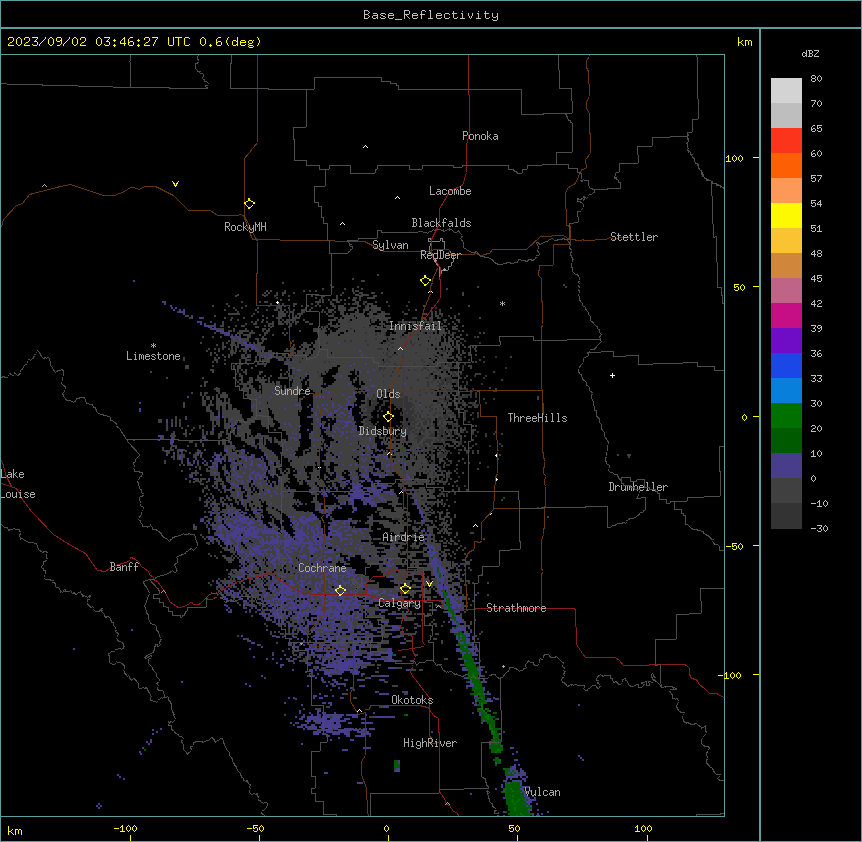Click the Olds label

(x=388, y=394)
